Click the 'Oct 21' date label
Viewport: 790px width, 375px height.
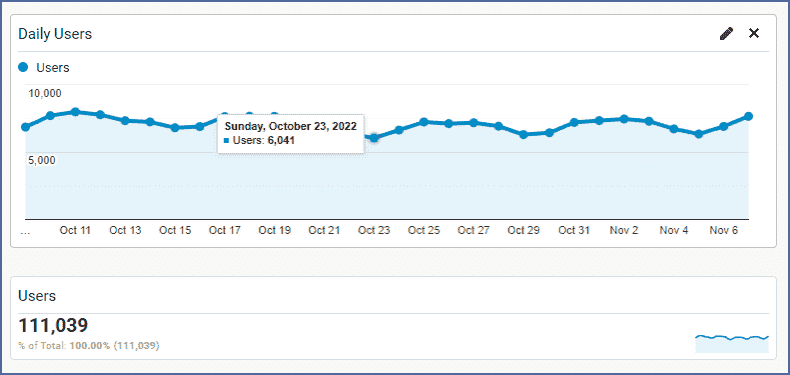pos(324,230)
